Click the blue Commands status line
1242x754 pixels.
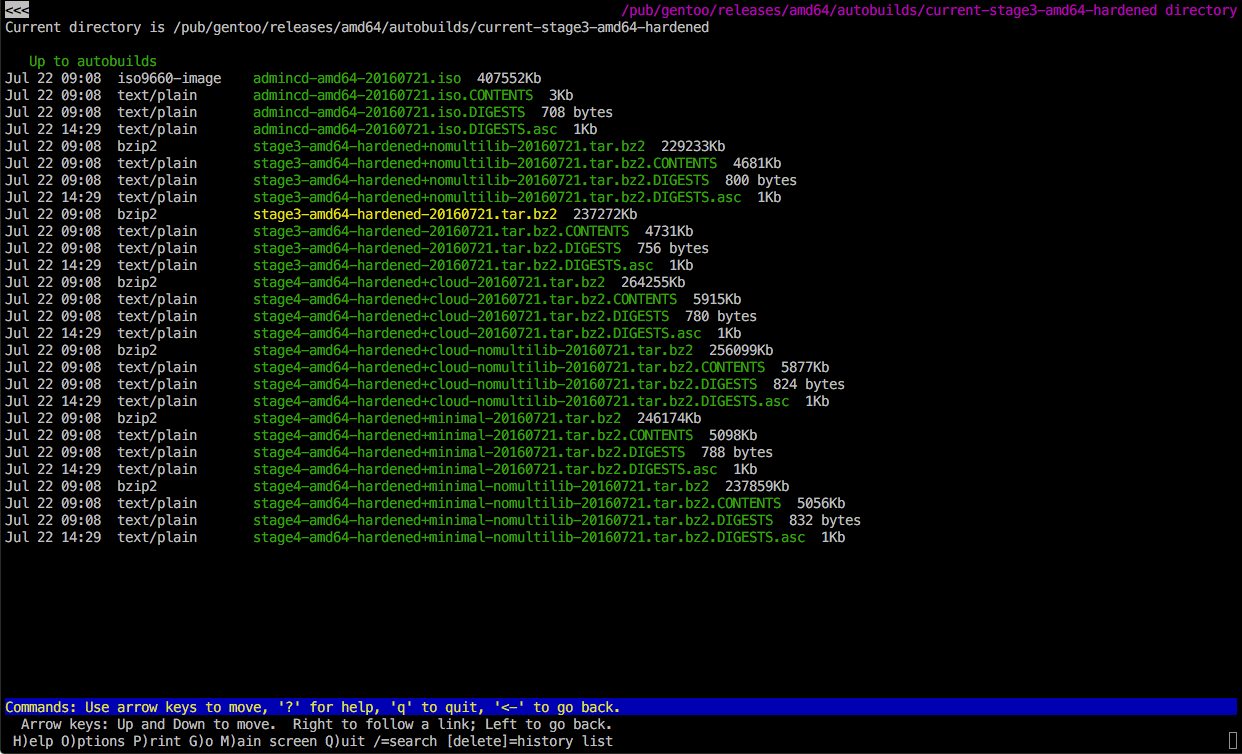point(621,707)
